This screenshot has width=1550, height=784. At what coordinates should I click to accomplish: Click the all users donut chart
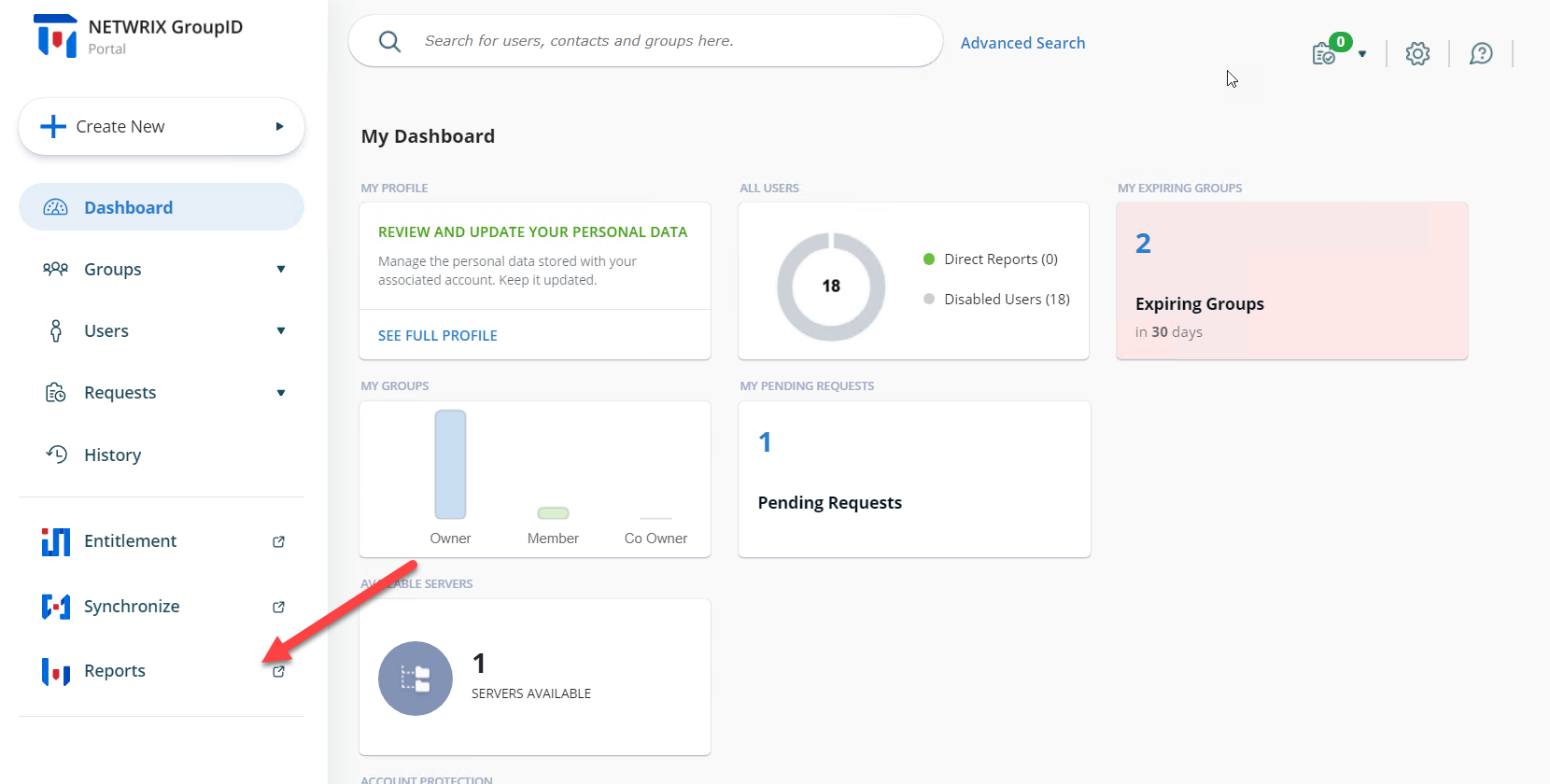coord(831,286)
